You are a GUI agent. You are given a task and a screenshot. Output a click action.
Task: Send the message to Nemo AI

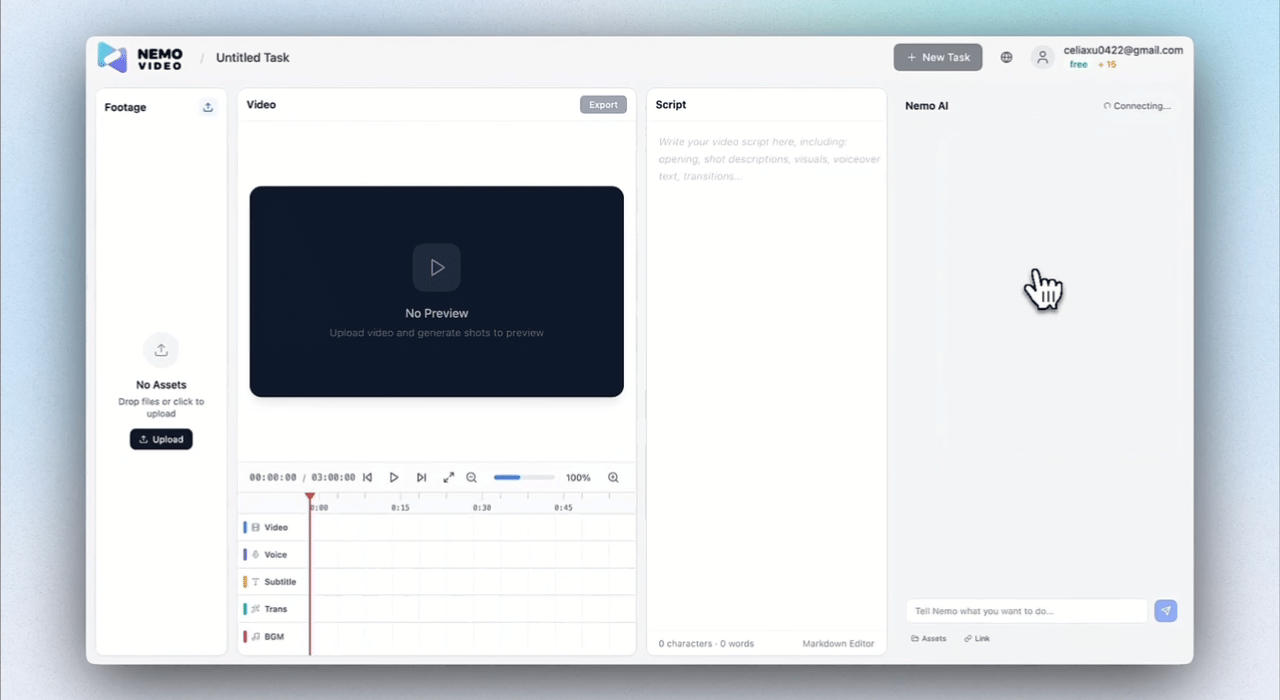pos(1165,611)
